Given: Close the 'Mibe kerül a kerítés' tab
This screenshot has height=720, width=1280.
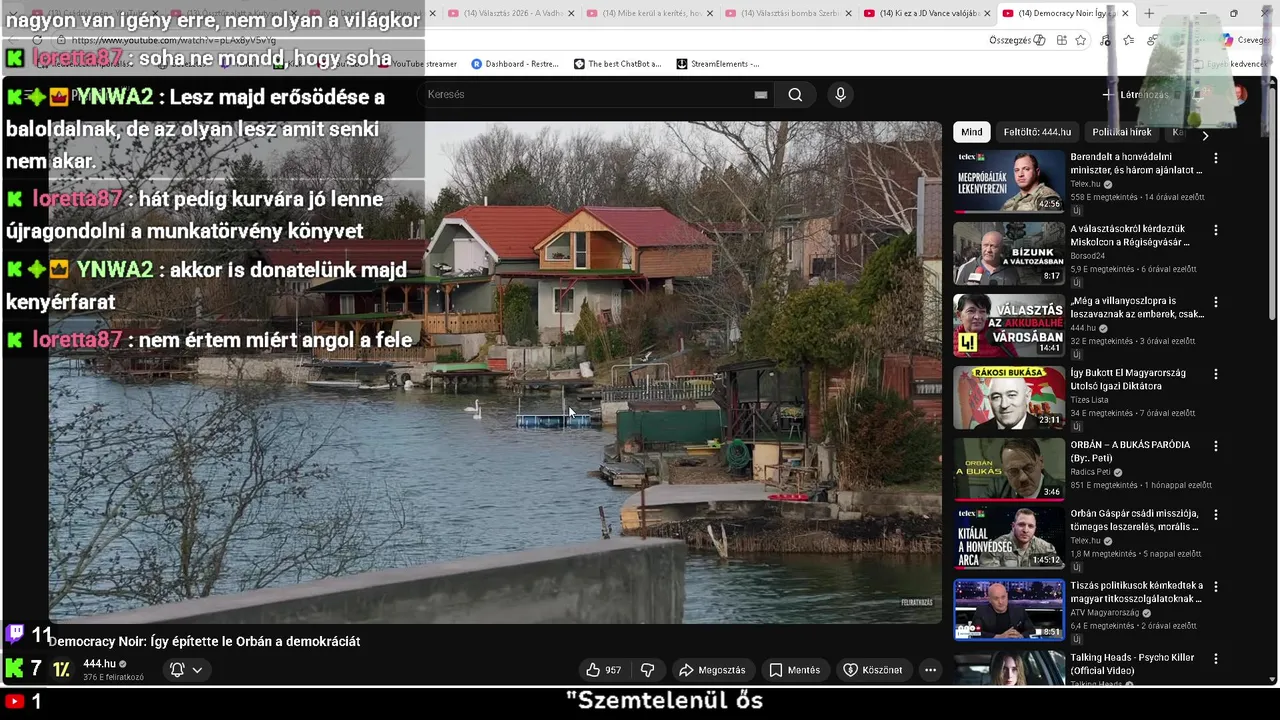Looking at the screenshot, I should pyautogui.click(x=710, y=13).
